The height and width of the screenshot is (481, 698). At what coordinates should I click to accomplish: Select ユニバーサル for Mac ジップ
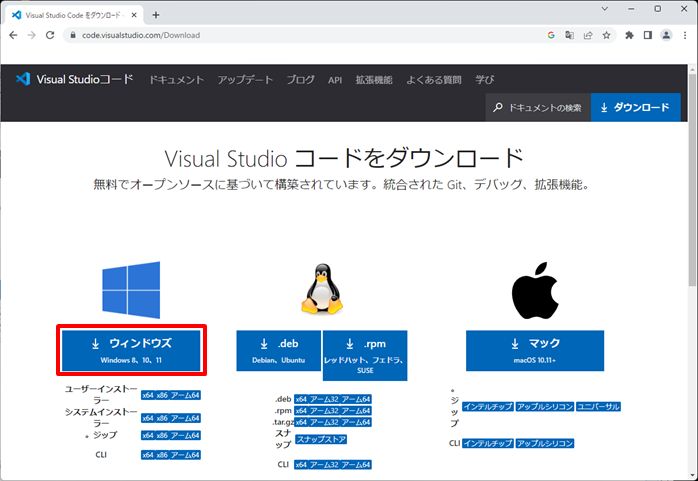click(598, 407)
